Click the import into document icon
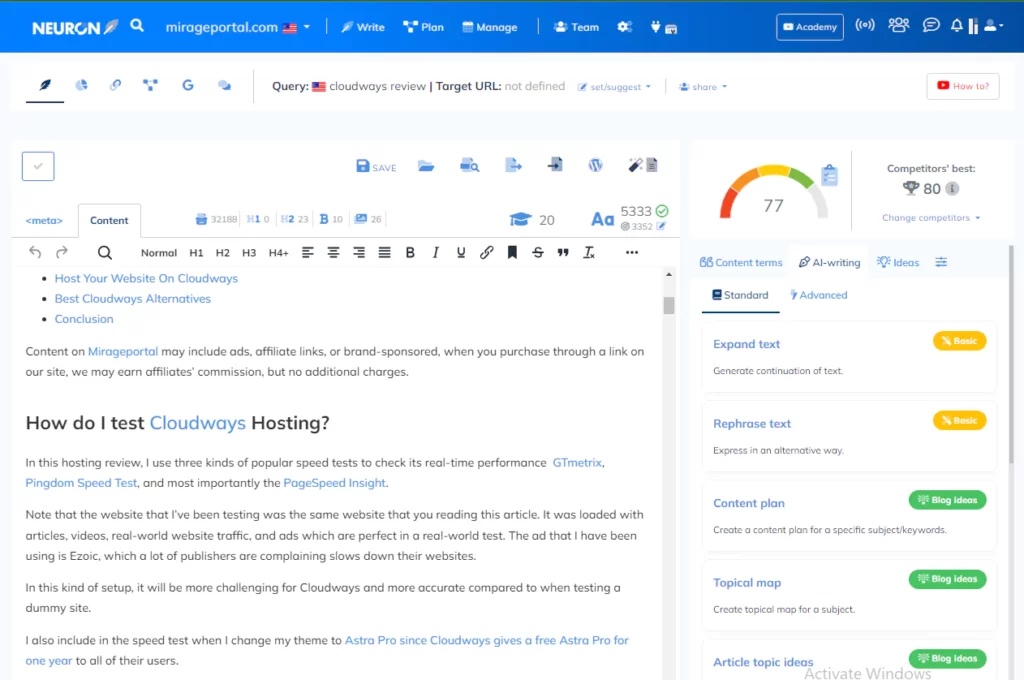The width and height of the screenshot is (1024, 680). point(555,165)
